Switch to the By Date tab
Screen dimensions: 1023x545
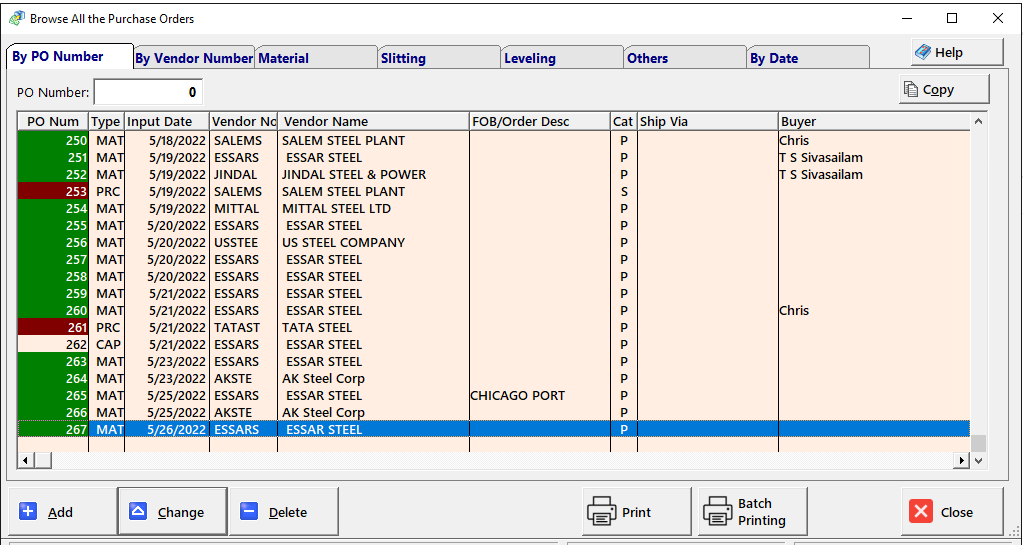coord(808,58)
